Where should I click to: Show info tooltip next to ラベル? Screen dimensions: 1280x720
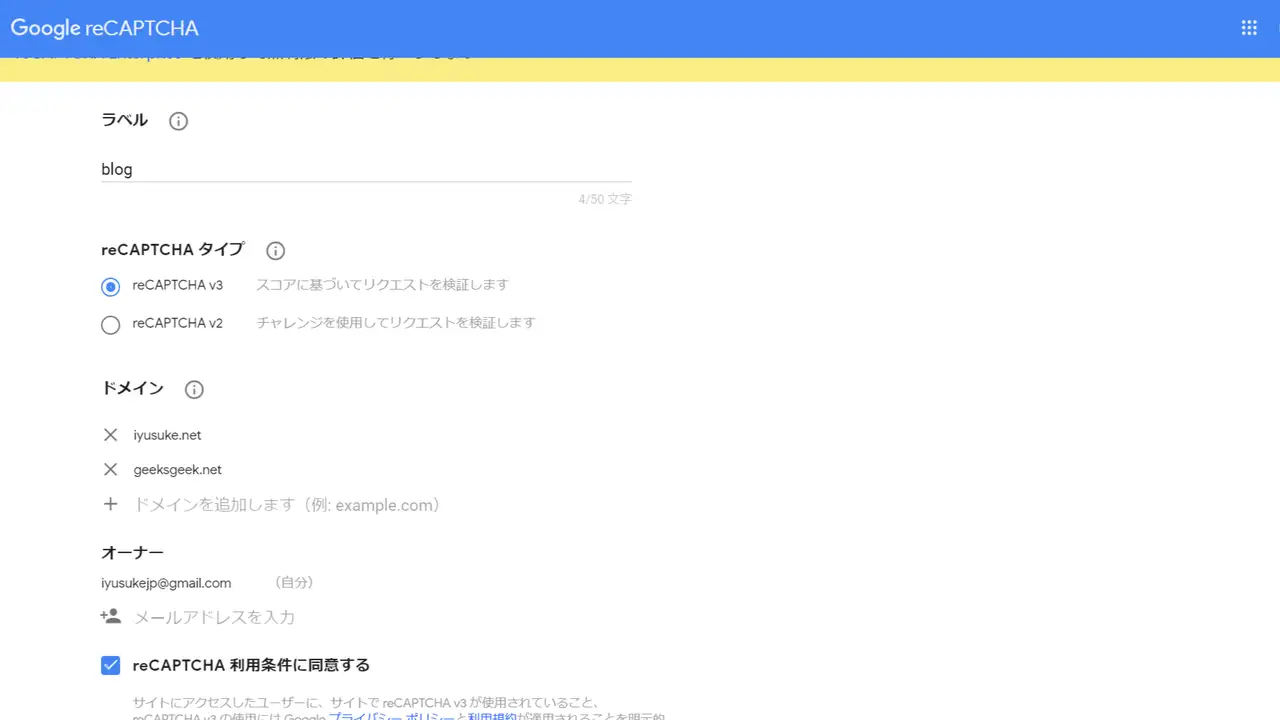(178, 121)
